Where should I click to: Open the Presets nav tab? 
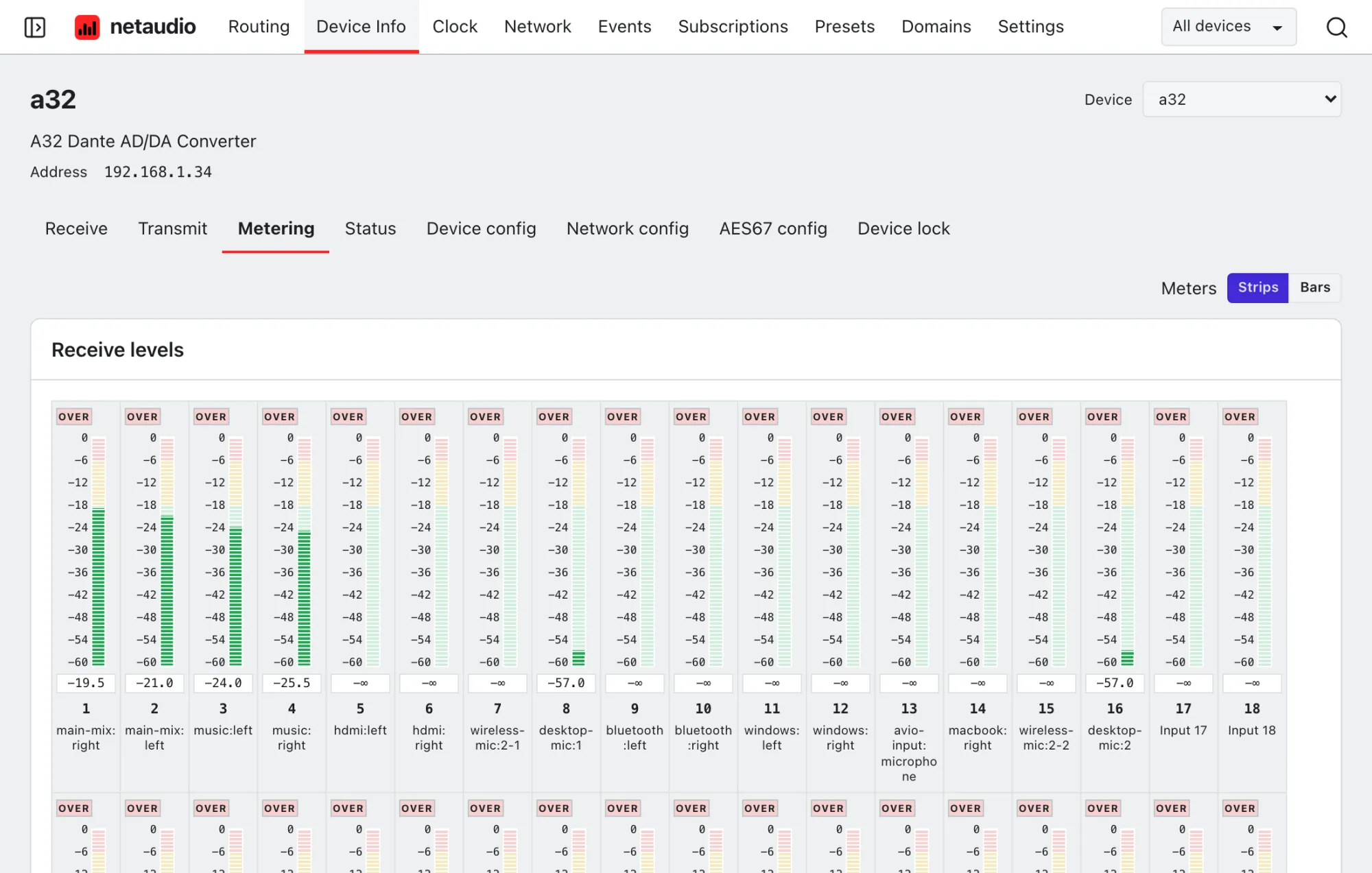click(844, 27)
